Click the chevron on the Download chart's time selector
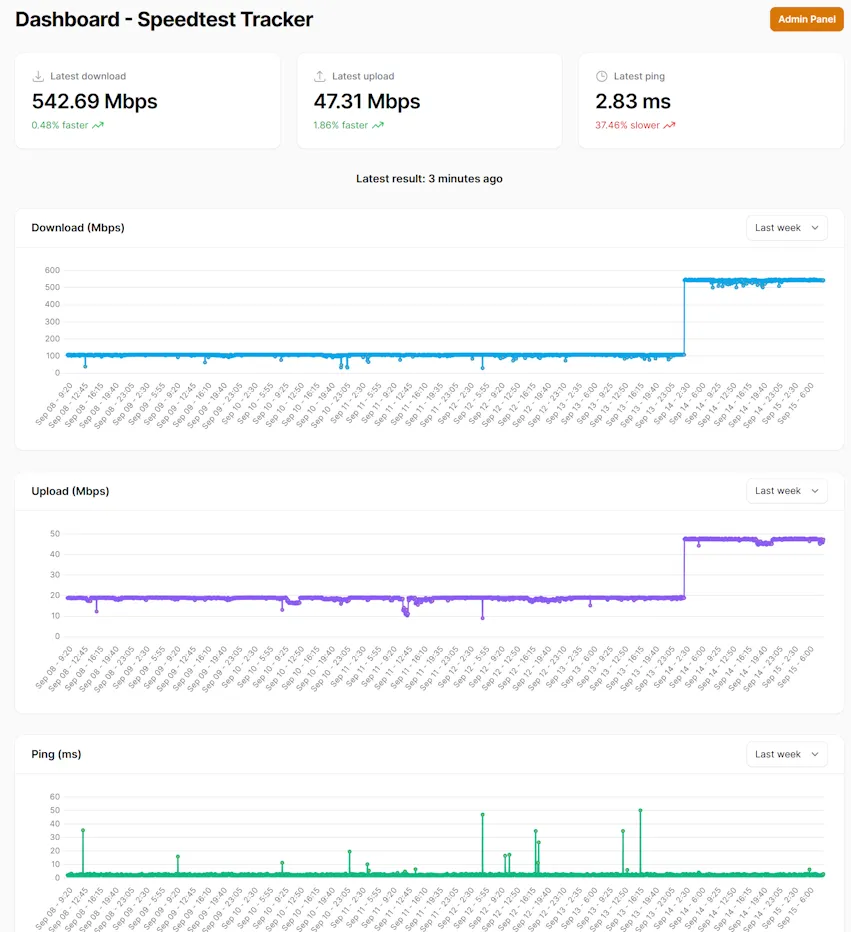The image size is (851, 932). coord(814,227)
